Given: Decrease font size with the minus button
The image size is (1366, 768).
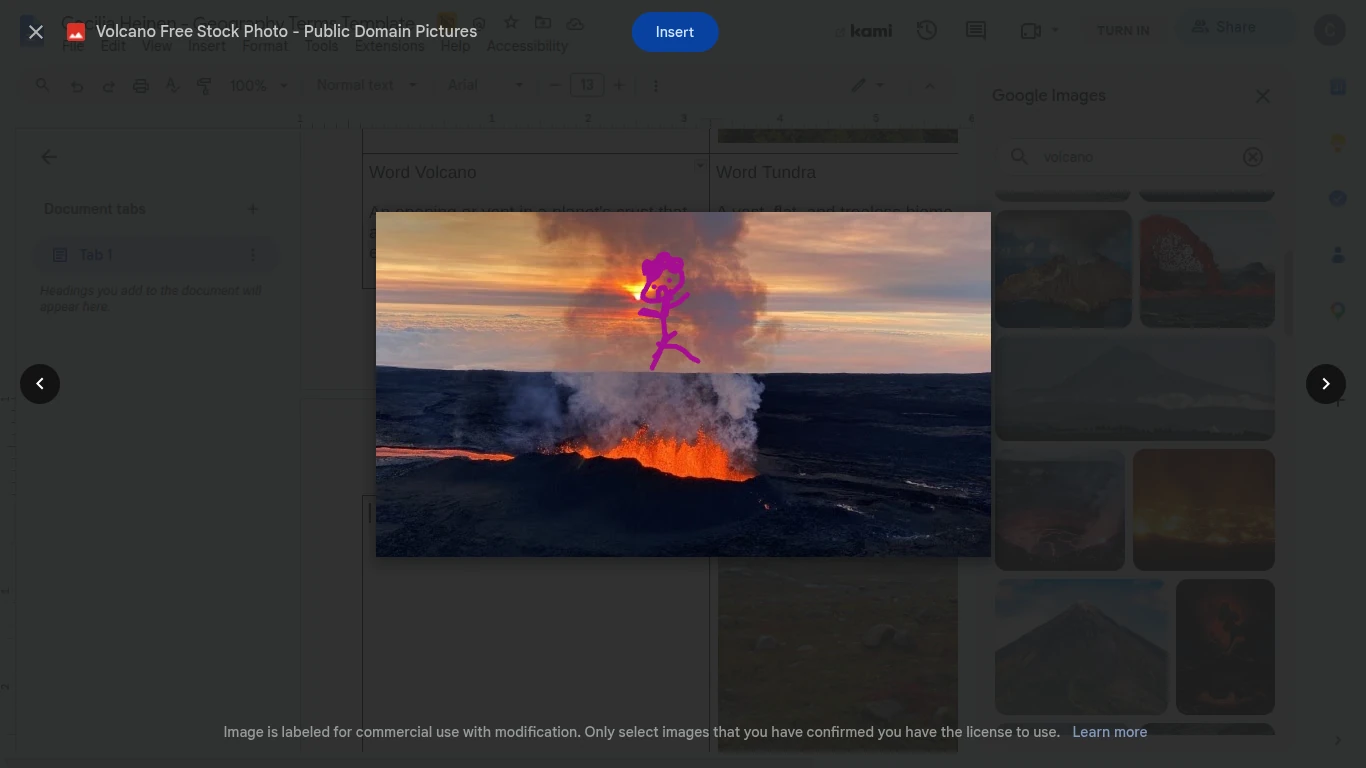Looking at the screenshot, I should (x=555, y=86).
